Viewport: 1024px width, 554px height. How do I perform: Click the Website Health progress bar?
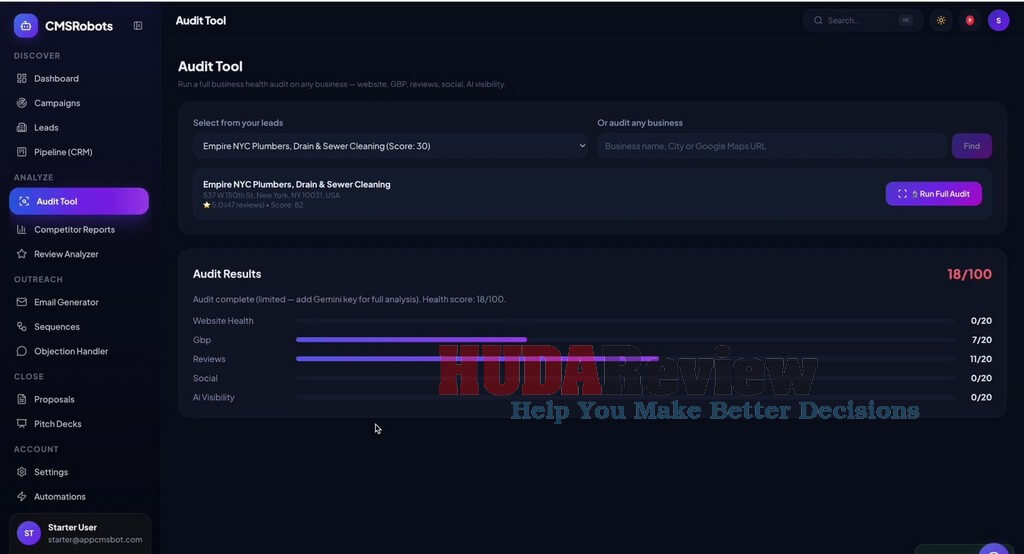[x=625, y=321]
